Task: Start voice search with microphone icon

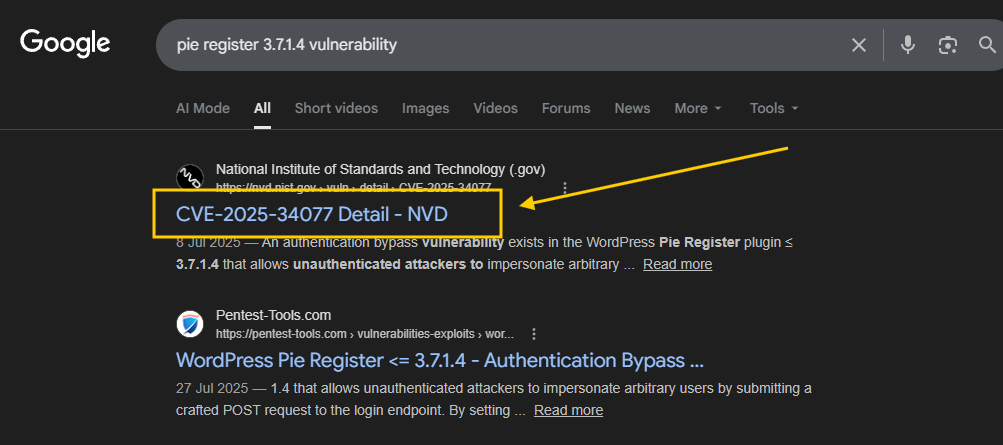Action: click(x=908, y=45)
